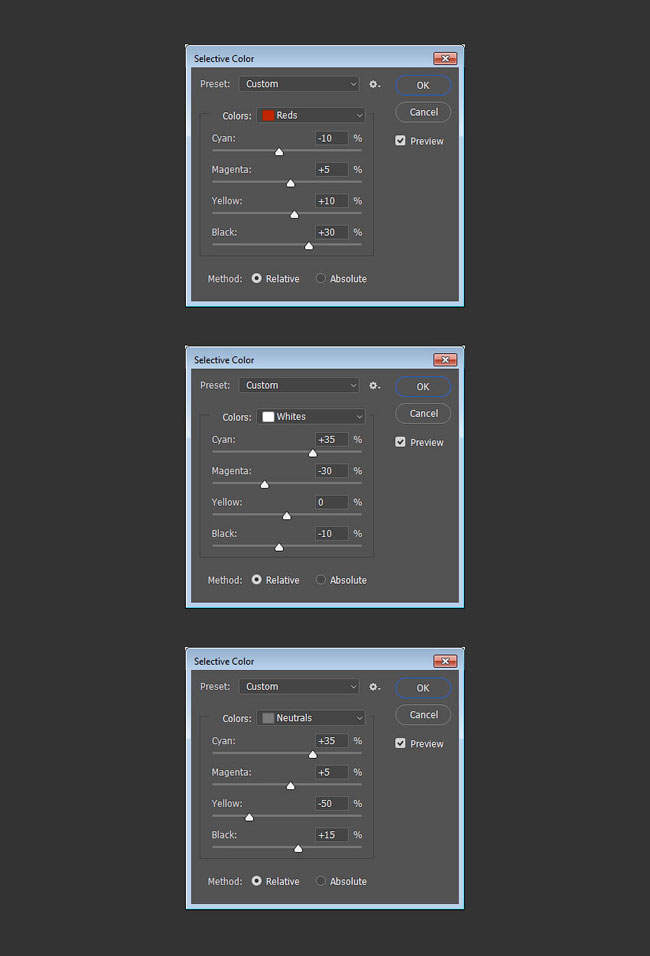650x956 pixels.
Task: Click Black slider handle in Neutrals dialog
Action: point(298,848)
